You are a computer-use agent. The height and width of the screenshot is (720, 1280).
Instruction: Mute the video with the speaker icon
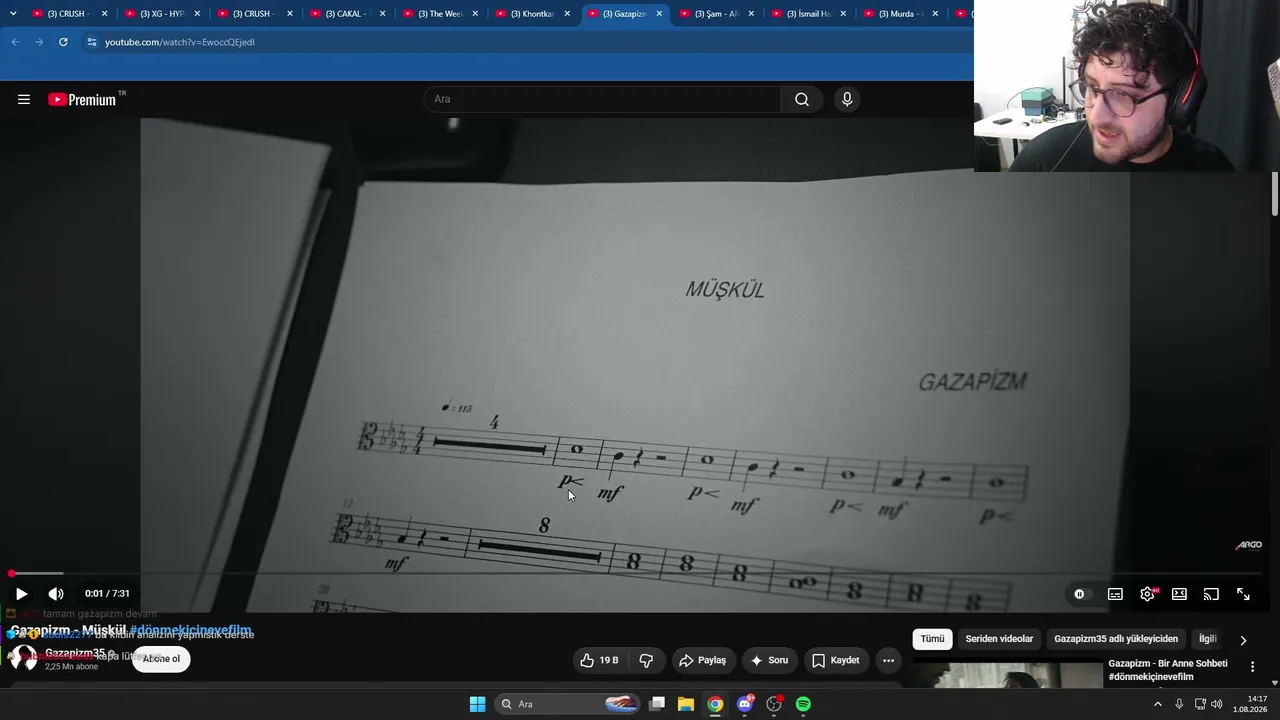[x=56, y=593]
